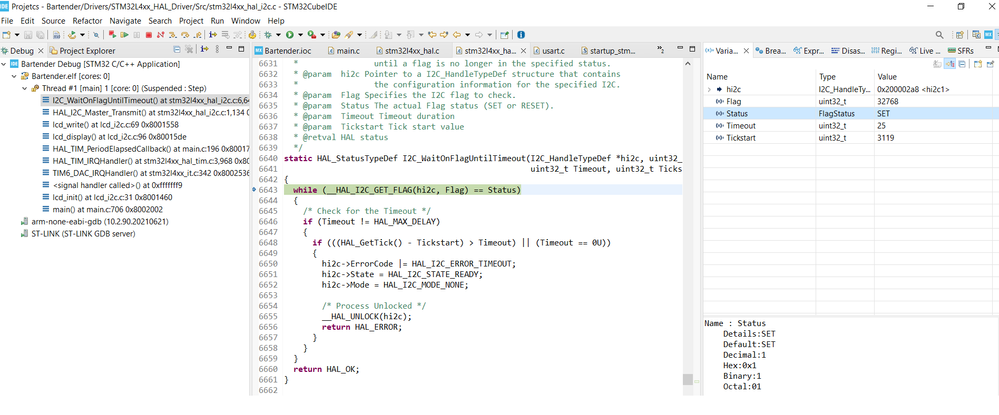Click the Open Perspective icon
This screenshot has height=415, width=999.
pyautogui.click(x=959, y=35)
